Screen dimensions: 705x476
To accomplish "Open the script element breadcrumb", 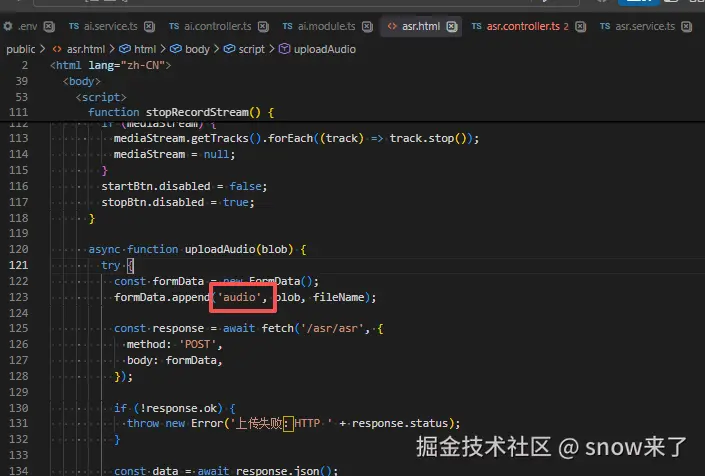I will point(251,49).
